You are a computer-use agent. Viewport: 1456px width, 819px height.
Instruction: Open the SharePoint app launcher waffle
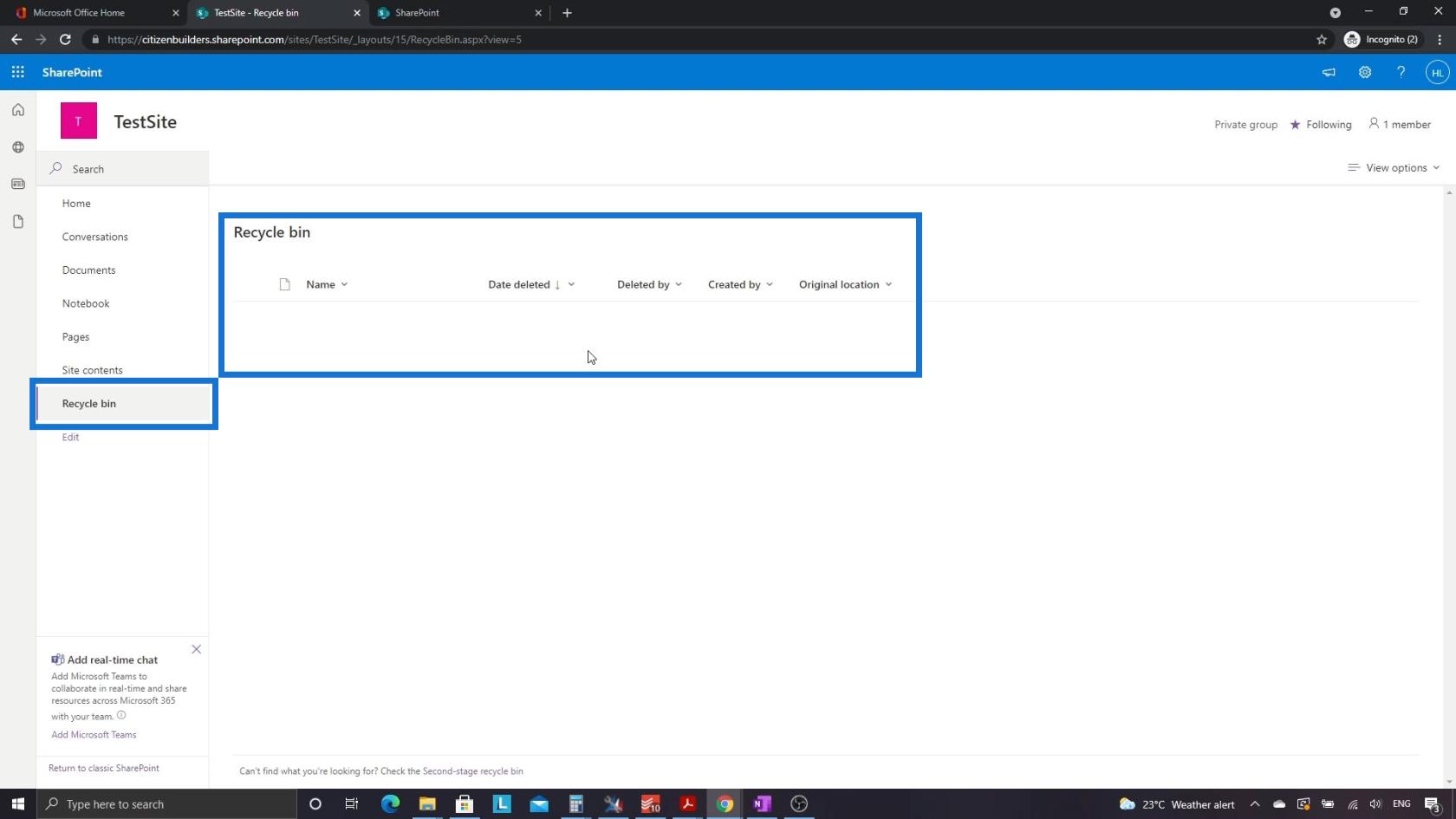point(17,72)
